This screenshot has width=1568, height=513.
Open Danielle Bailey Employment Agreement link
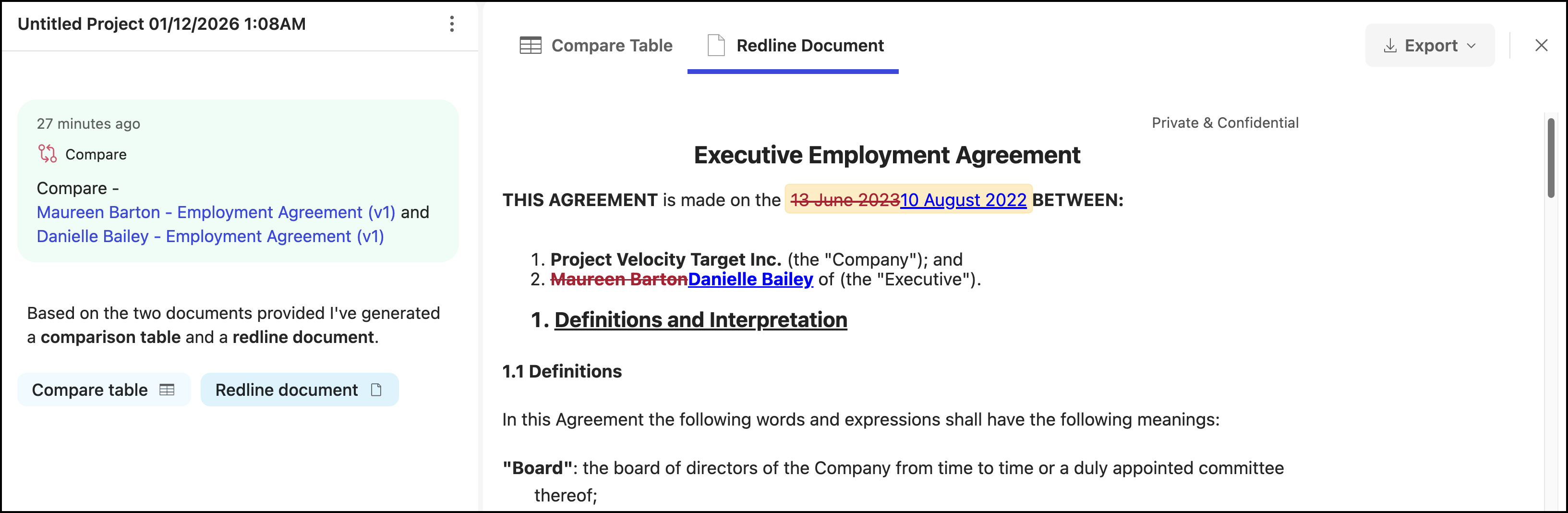(210, 236)
